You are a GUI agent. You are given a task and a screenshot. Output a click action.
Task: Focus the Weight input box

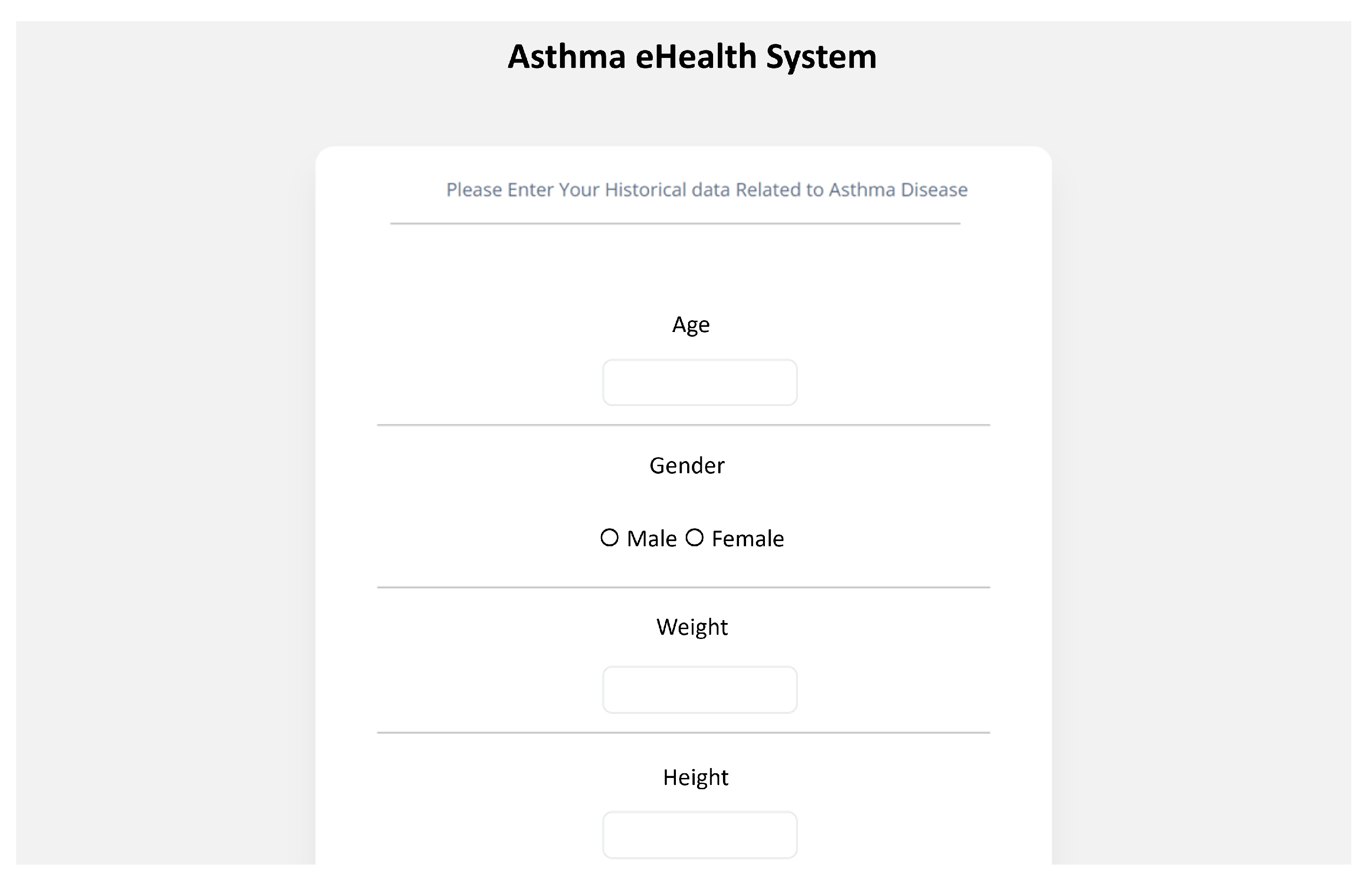pos(699,689)
